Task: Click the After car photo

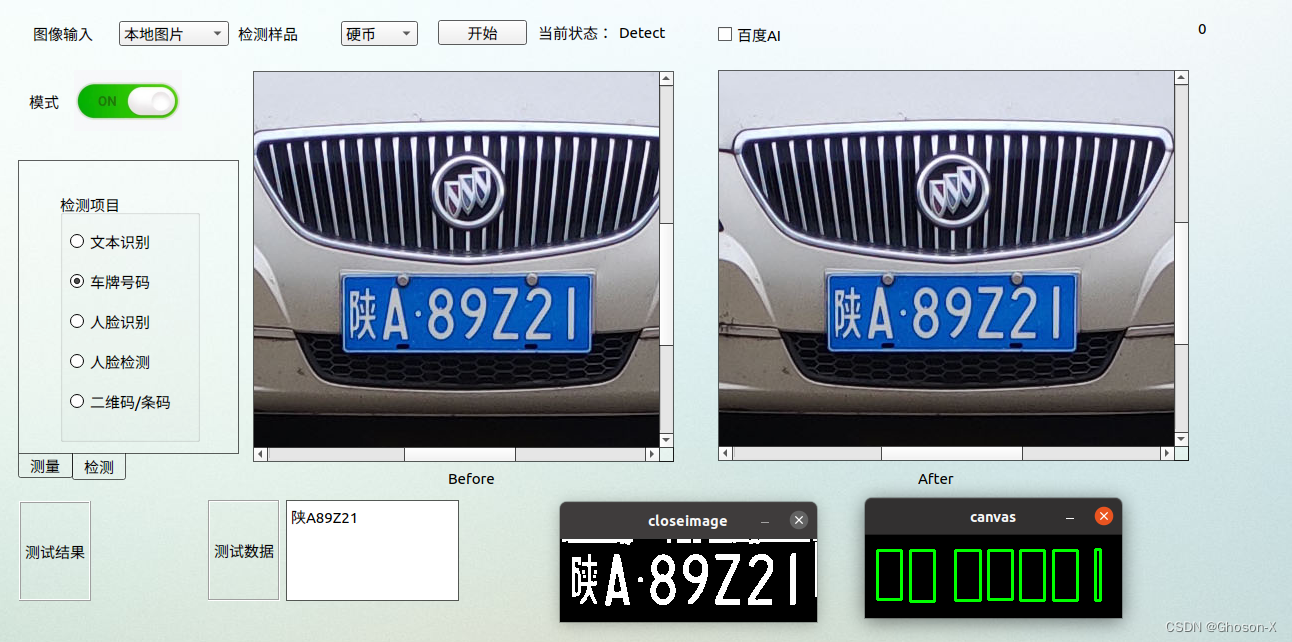Action: [x=946, y=259]
